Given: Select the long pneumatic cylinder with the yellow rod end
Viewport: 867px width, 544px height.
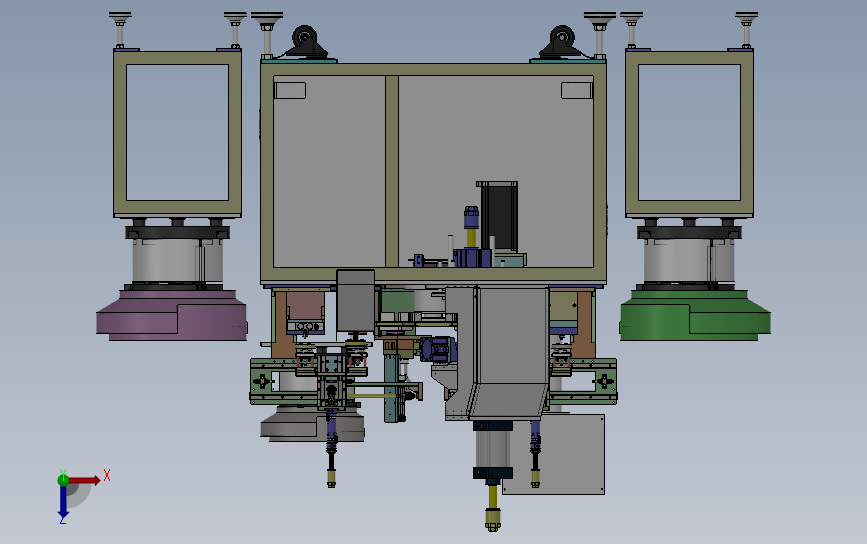Looking at the screenshot, I should click(493, 474).
